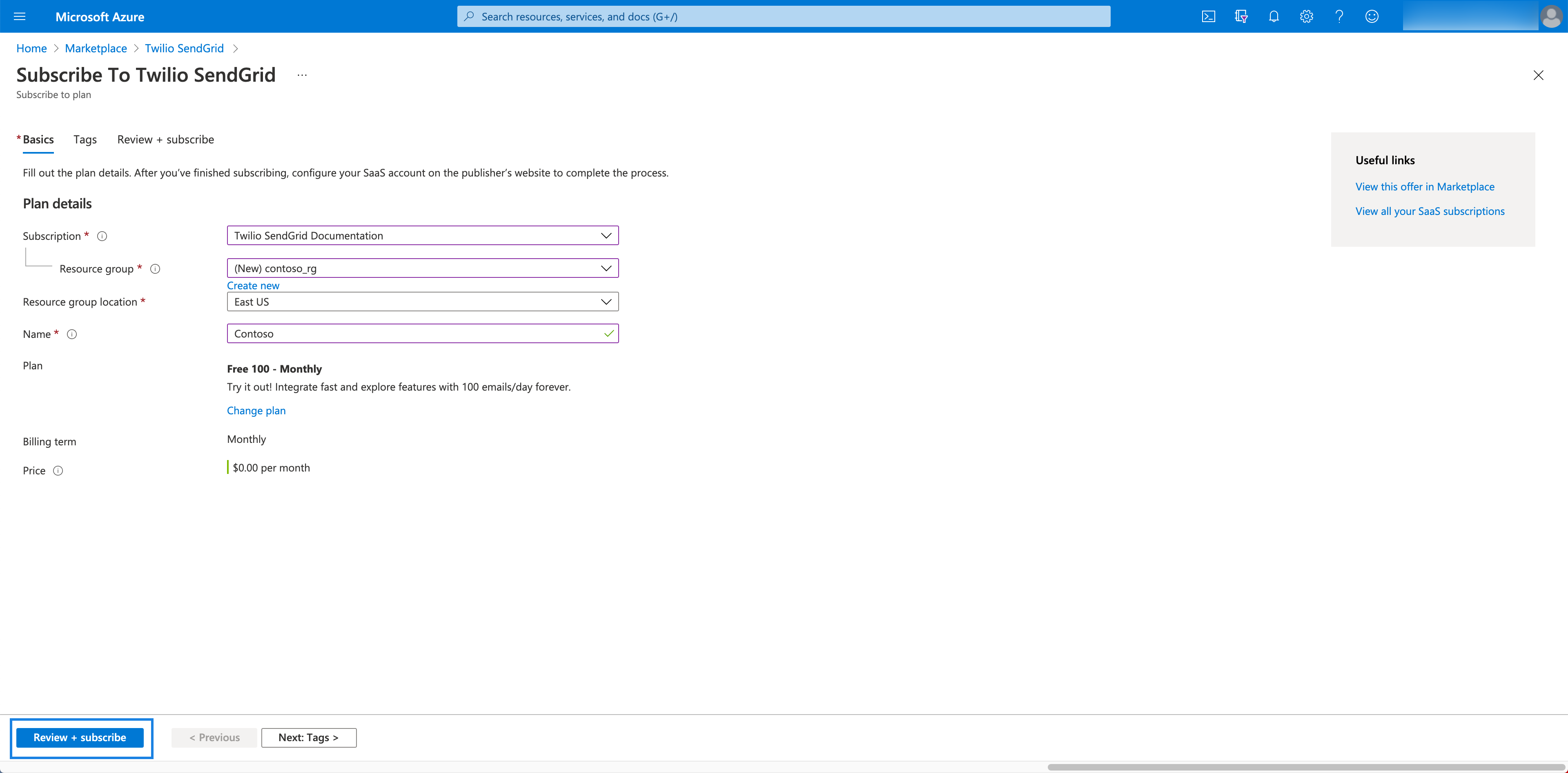Switch to the Tags tab

85,139
